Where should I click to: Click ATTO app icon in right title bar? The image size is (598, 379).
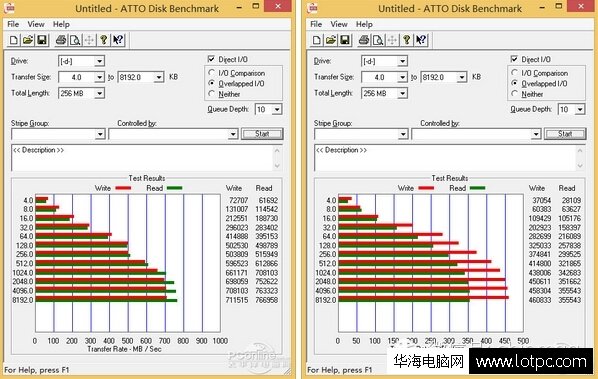[313, 8]
